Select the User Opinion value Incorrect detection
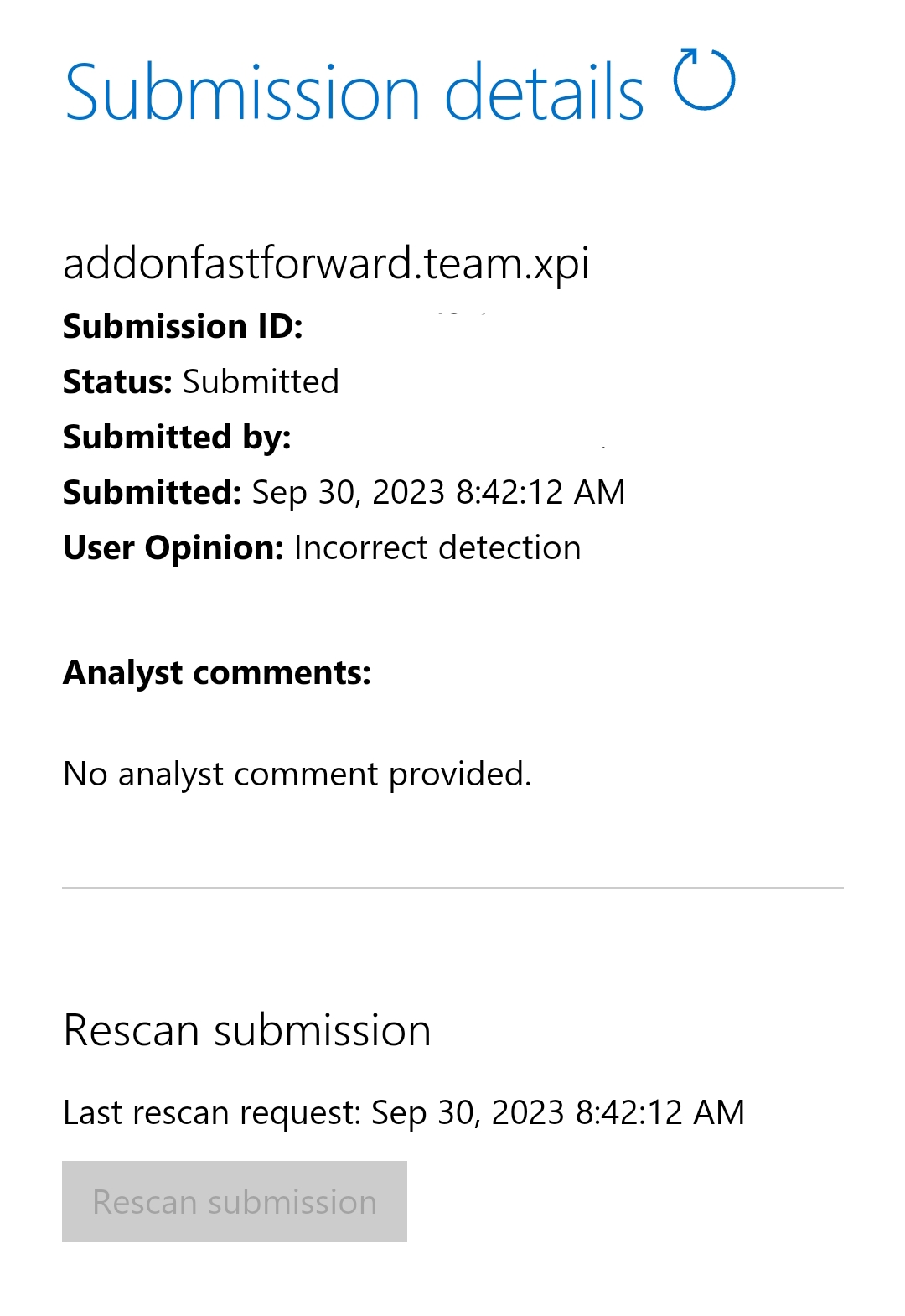The height and width of the screenshot is (1316, 905). (436, 547)
